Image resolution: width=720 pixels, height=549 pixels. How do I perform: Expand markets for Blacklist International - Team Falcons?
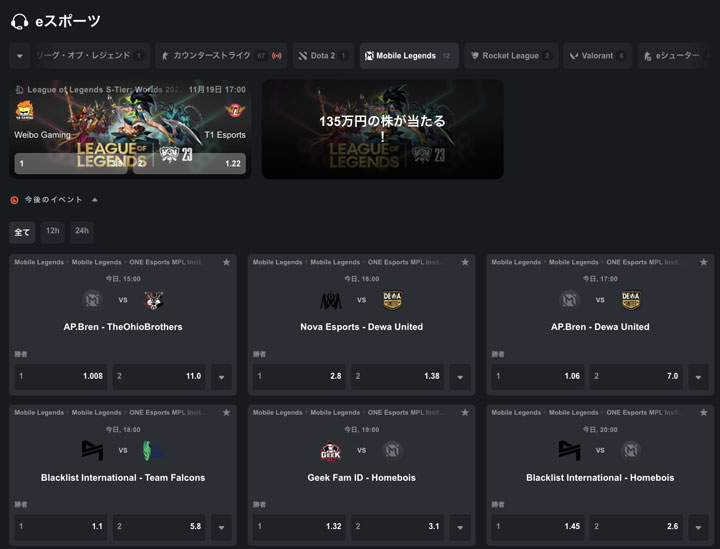pyautogui.click(x=221, y=527)
